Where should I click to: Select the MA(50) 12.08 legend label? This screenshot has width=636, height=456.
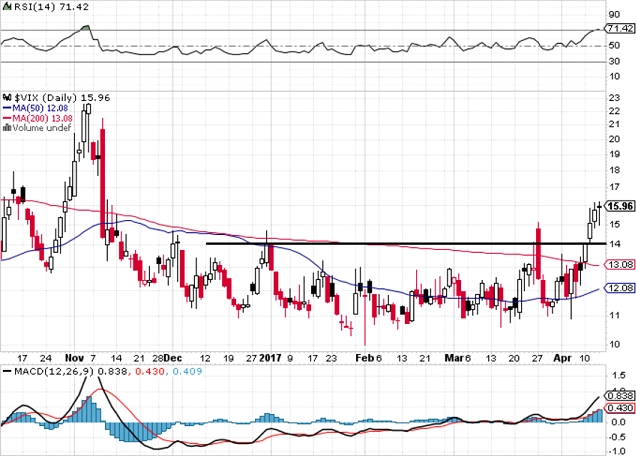pos(40,108)
